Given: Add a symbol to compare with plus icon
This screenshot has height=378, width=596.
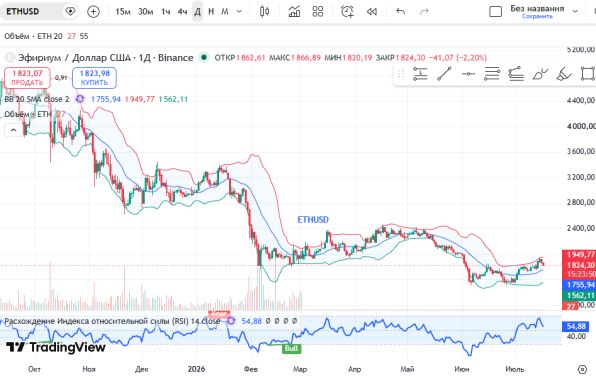Looking at the screenshot, I should point(93,11).
